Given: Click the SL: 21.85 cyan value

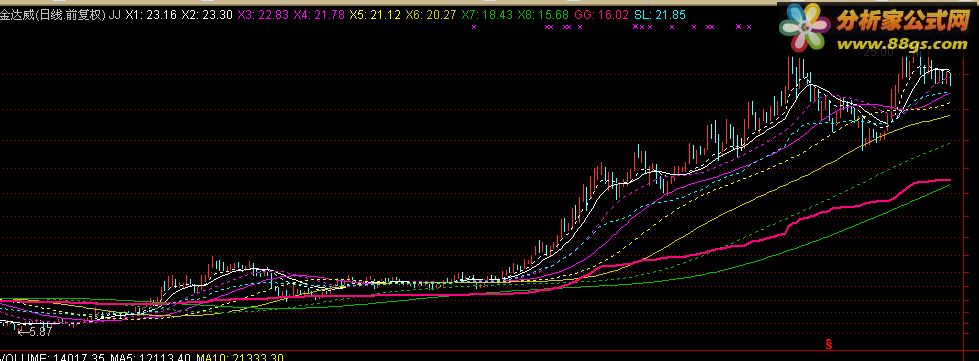Looking at the screenshot, I should (x=659, y=15).
